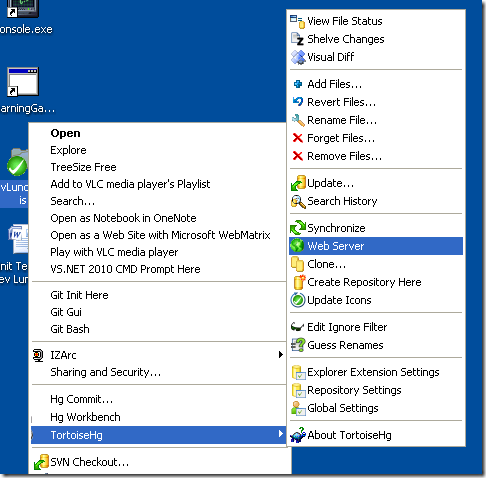486x478 pixels.
Task: Click the Update Icons refresh icon
Action: point(298,300)
